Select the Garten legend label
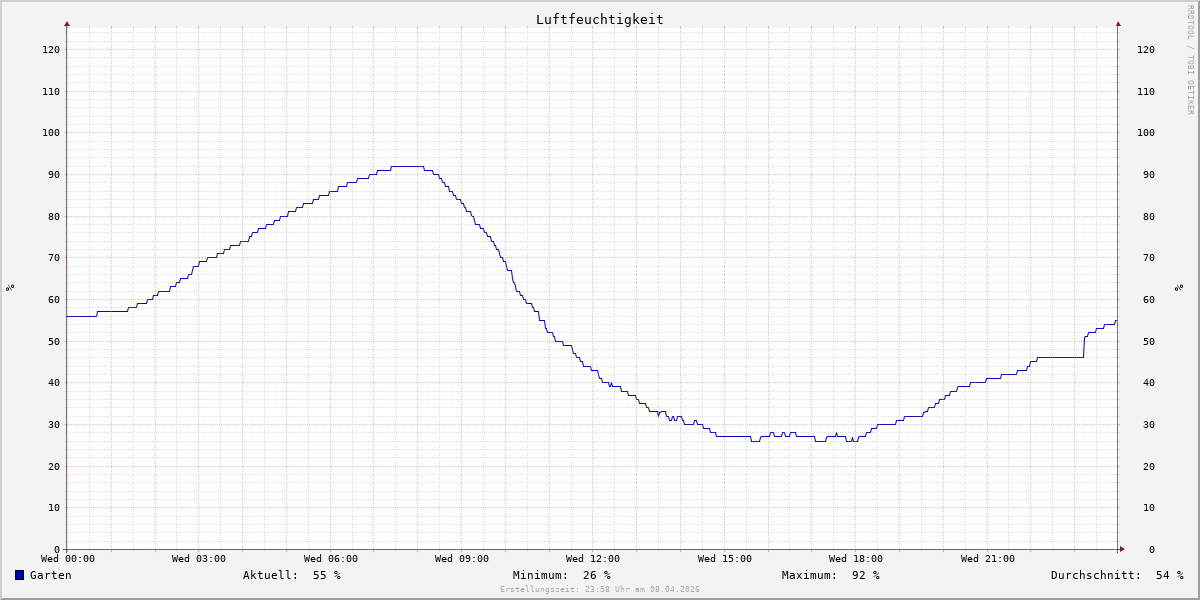 (50, 575)
